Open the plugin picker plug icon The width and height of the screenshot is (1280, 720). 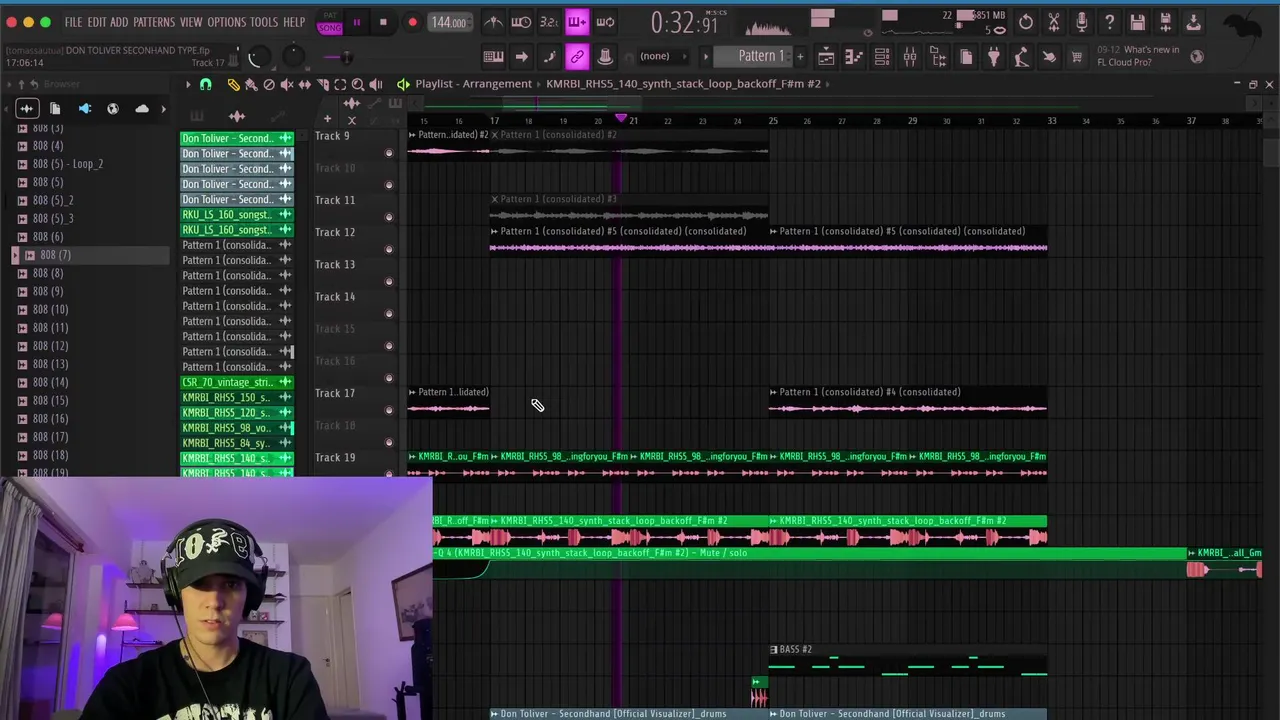click(x=993, y=57)
